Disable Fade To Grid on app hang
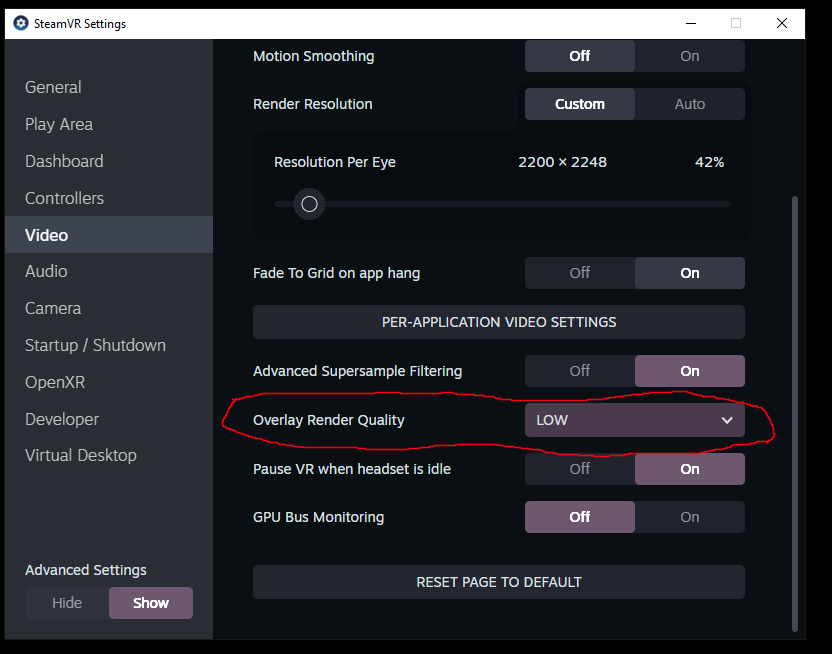Screen dimensions: 832x654 (x=579, y=273)
